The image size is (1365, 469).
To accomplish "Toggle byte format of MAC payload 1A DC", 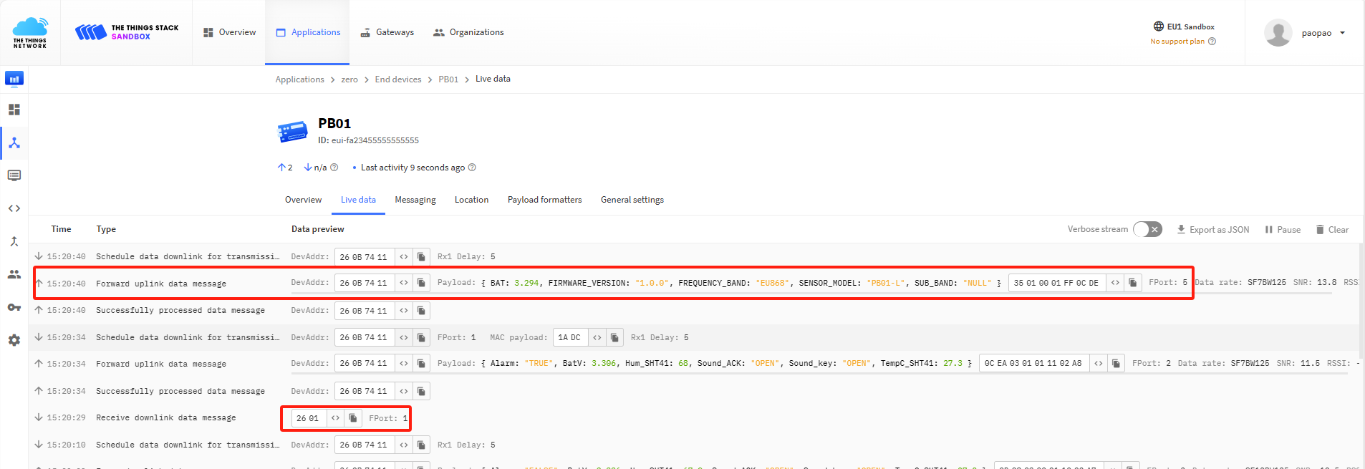I will [598, 337].
